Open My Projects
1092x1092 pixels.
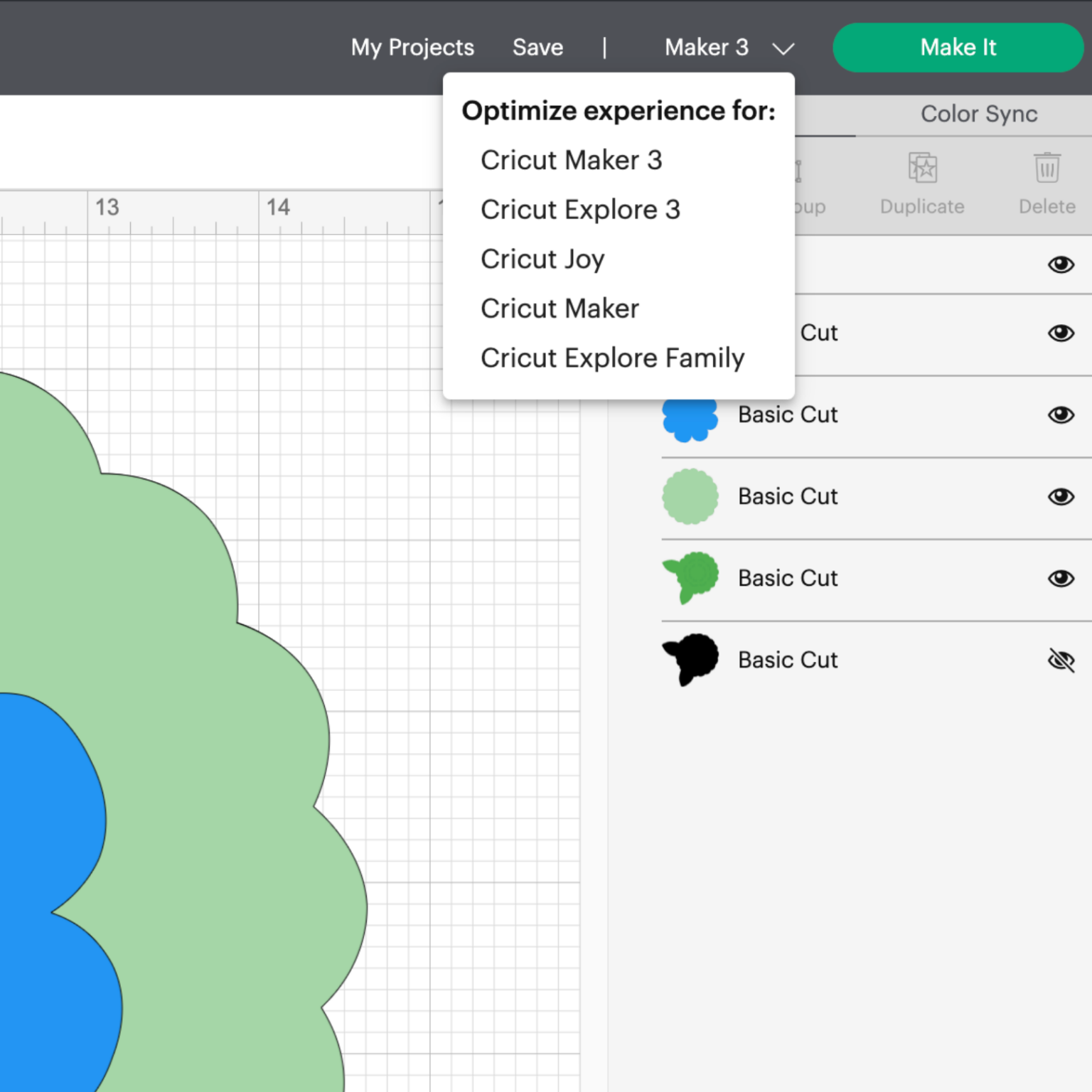coord(412,48)
